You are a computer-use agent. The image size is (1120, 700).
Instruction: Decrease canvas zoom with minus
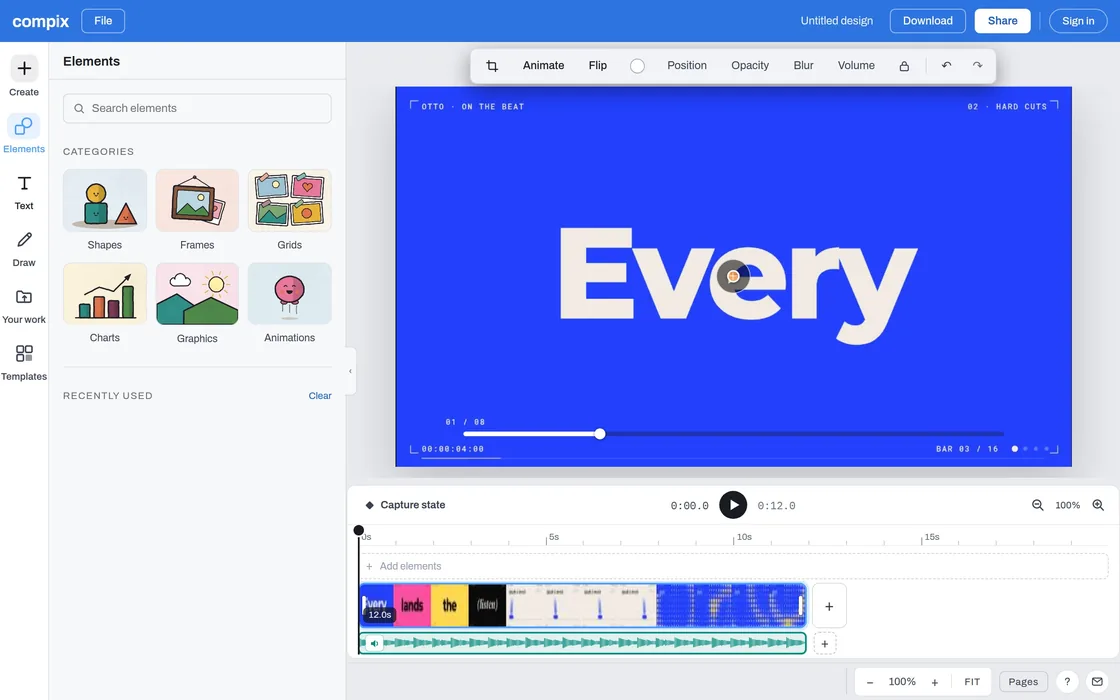tap(870, 682)
